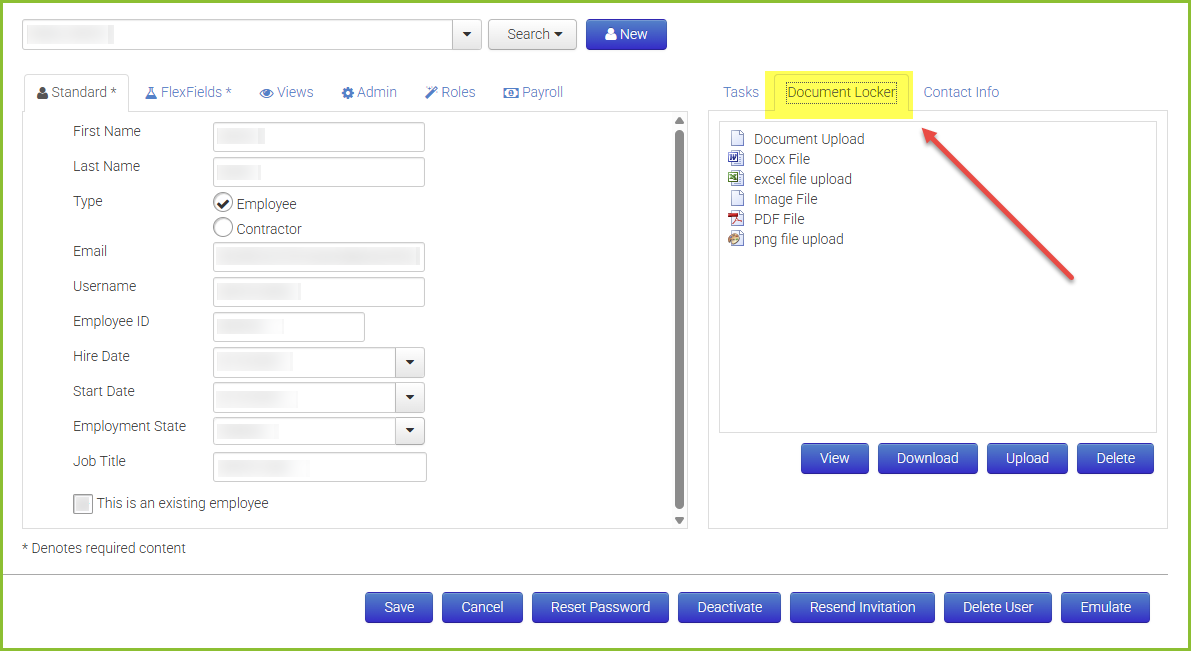Click the Employee ID input field
The width and height of the screenshot is (1191, 651).
[x=289, y=327]
